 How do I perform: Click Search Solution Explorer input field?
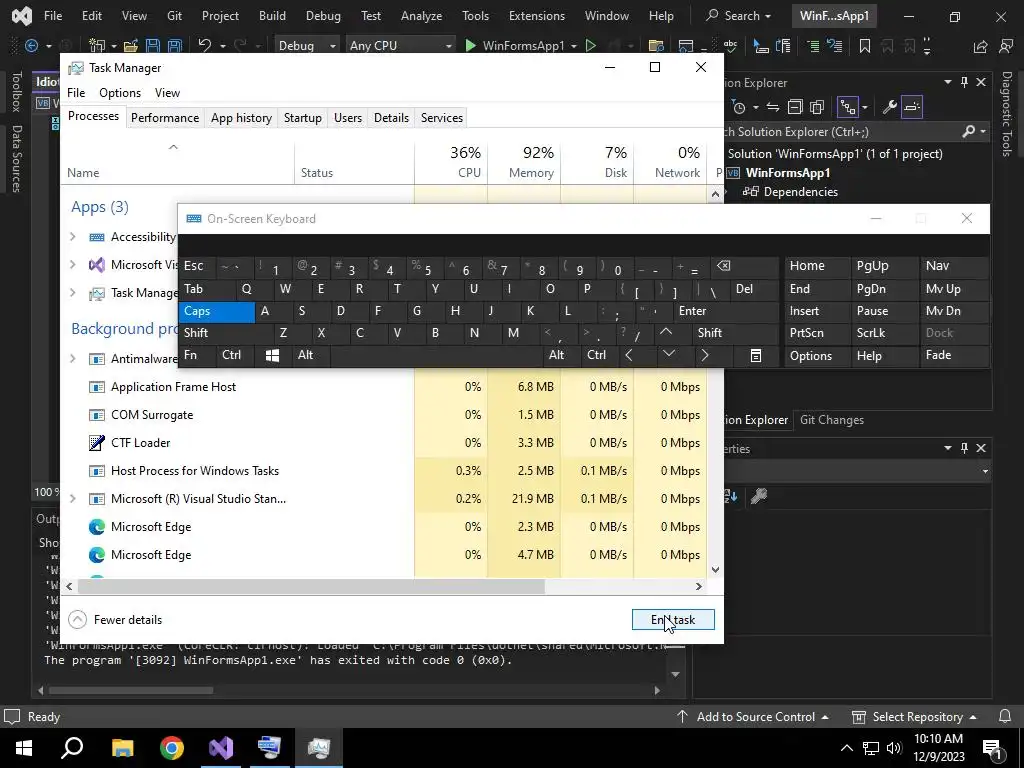tap(840, 132)
